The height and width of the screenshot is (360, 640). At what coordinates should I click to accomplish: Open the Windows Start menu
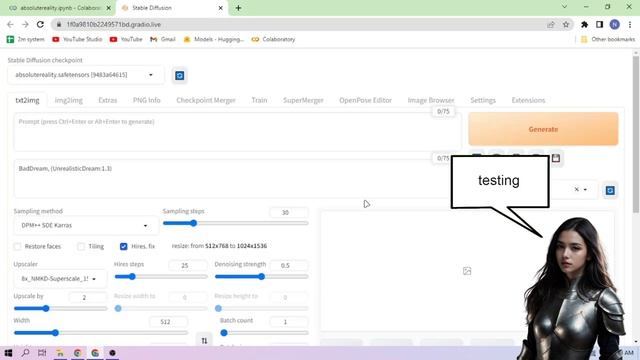point(8,353)
